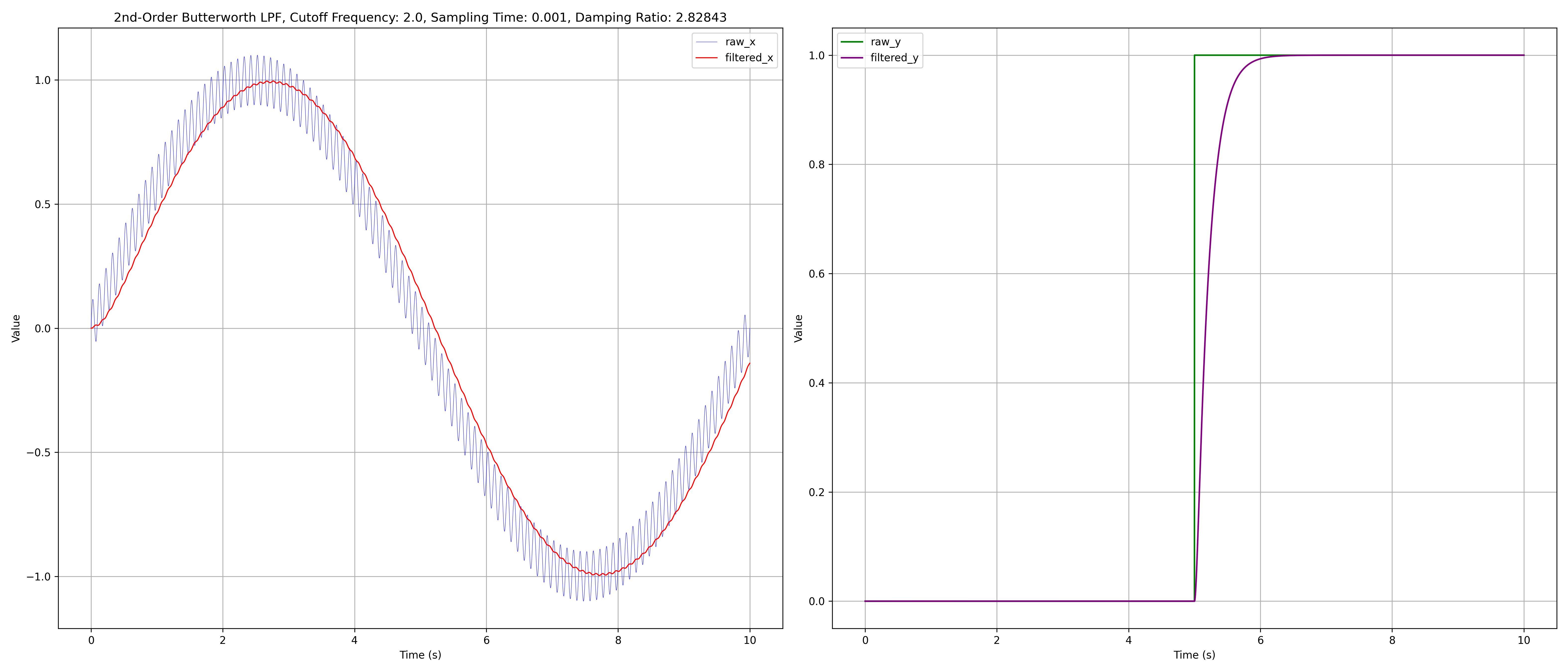Click x-axis tick 2 on the left plot

223,640
